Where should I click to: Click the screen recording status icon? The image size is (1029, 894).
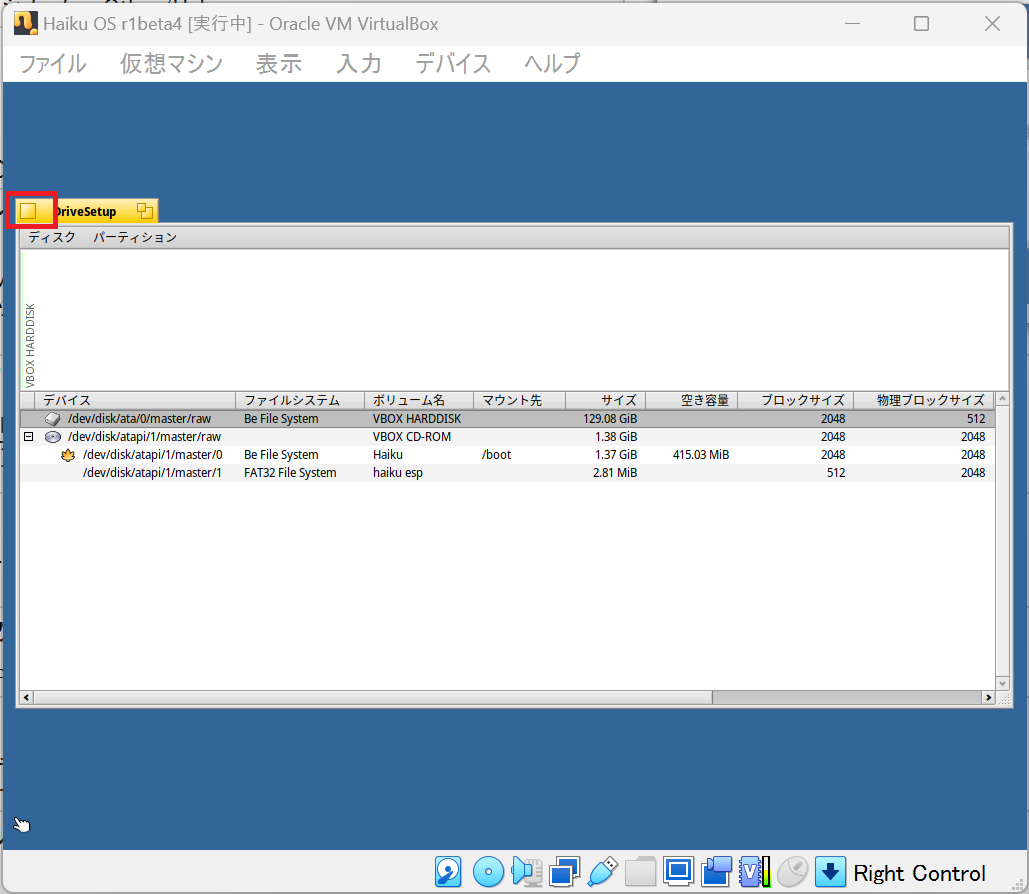point(716,872)
